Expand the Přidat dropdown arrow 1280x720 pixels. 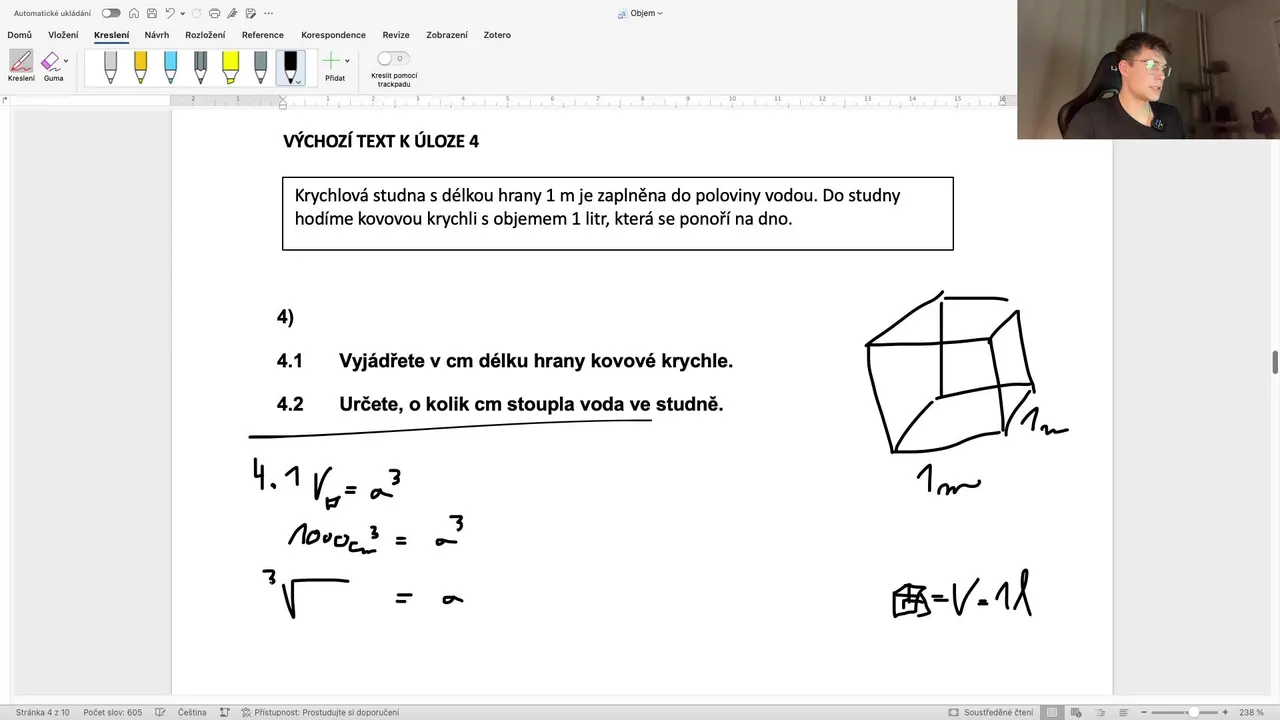point(347,61)
